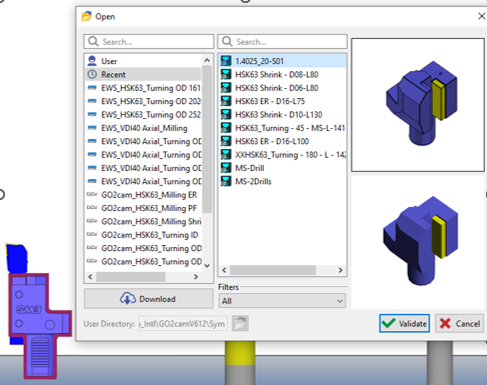Click the Validate button
Image resolution: width=487 pixels, height=385 pixels.
404,323
